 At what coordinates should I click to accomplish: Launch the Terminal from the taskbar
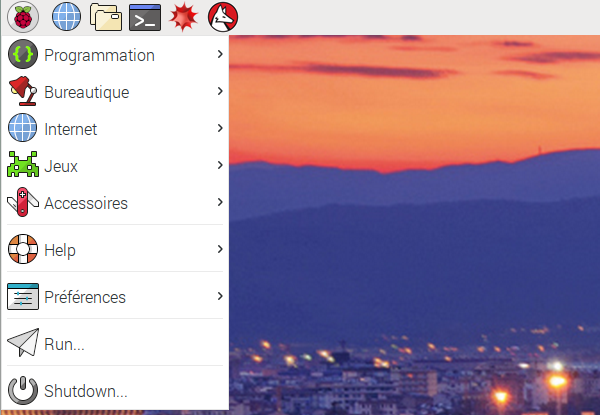coord(145,18)
